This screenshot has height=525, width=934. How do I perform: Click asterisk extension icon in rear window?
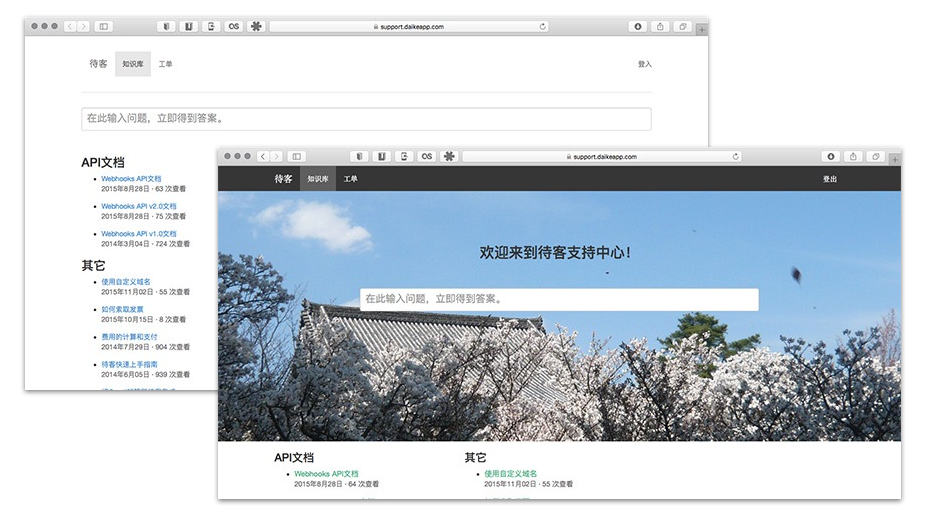[257, 26]
